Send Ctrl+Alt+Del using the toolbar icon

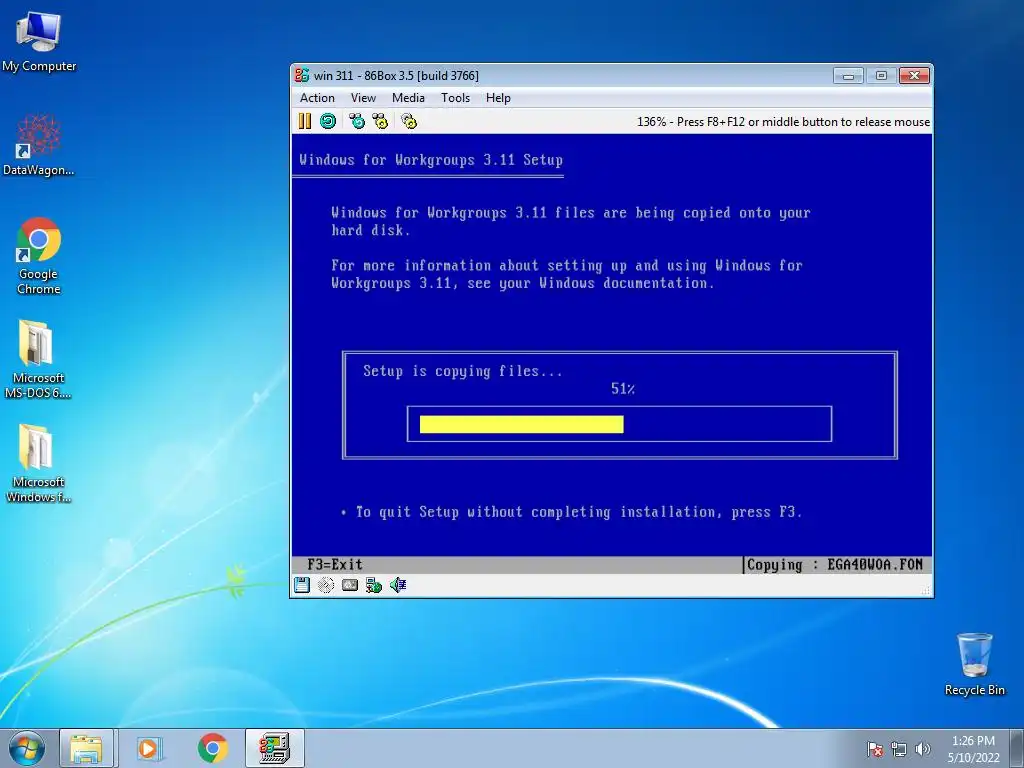point(357,121)
